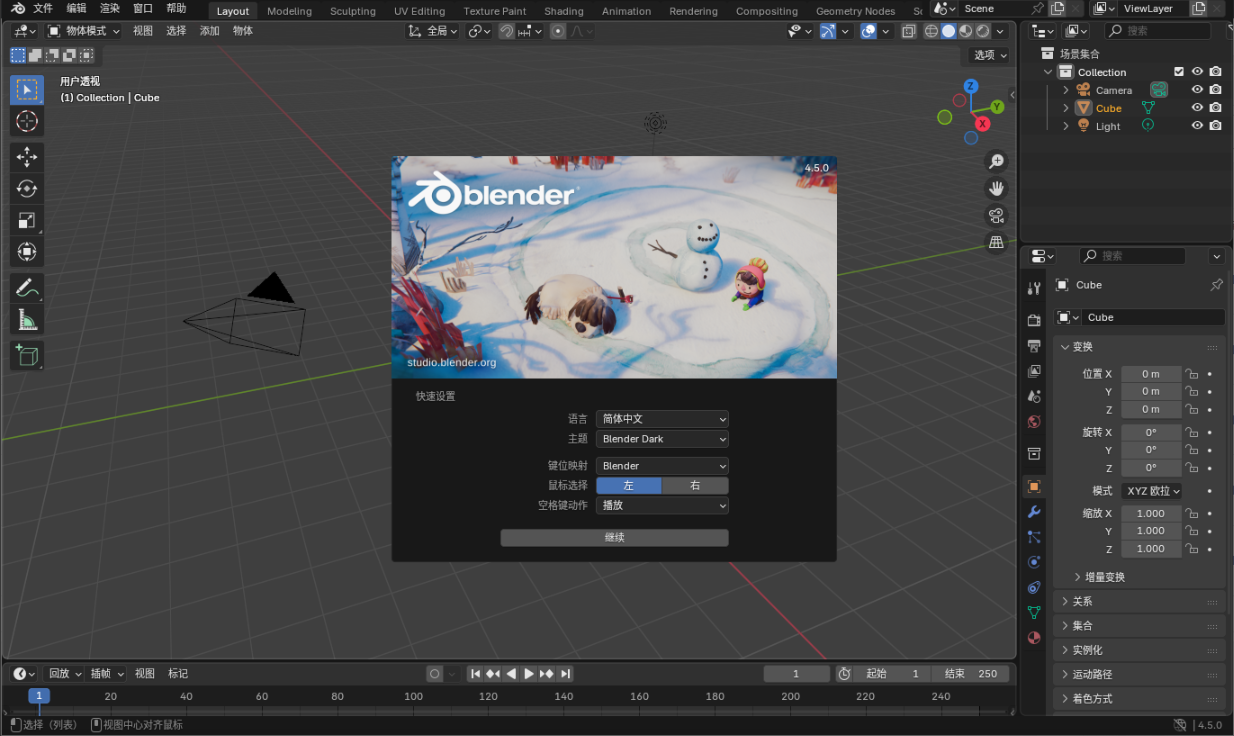
Task: Jump to the timeline start frame
Action: (x=476, y=674)
